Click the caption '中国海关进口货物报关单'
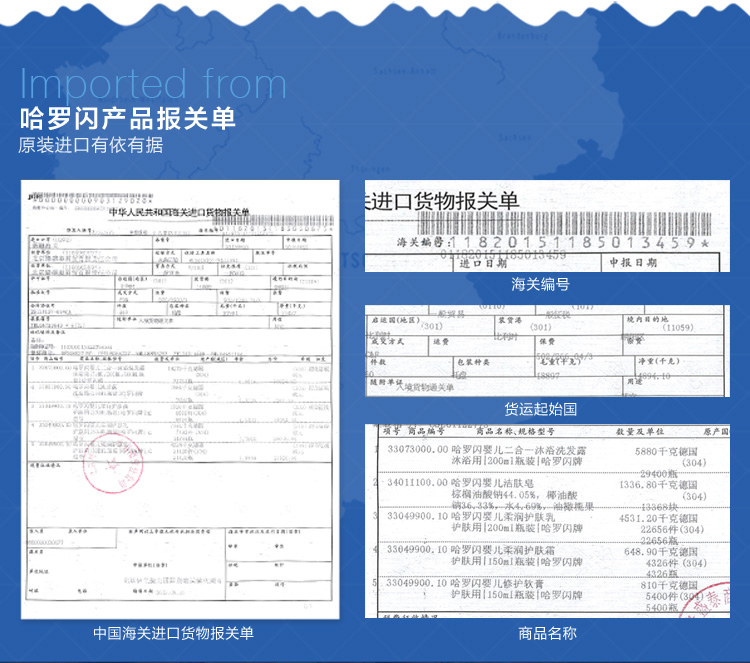 (x=173, y=633)
